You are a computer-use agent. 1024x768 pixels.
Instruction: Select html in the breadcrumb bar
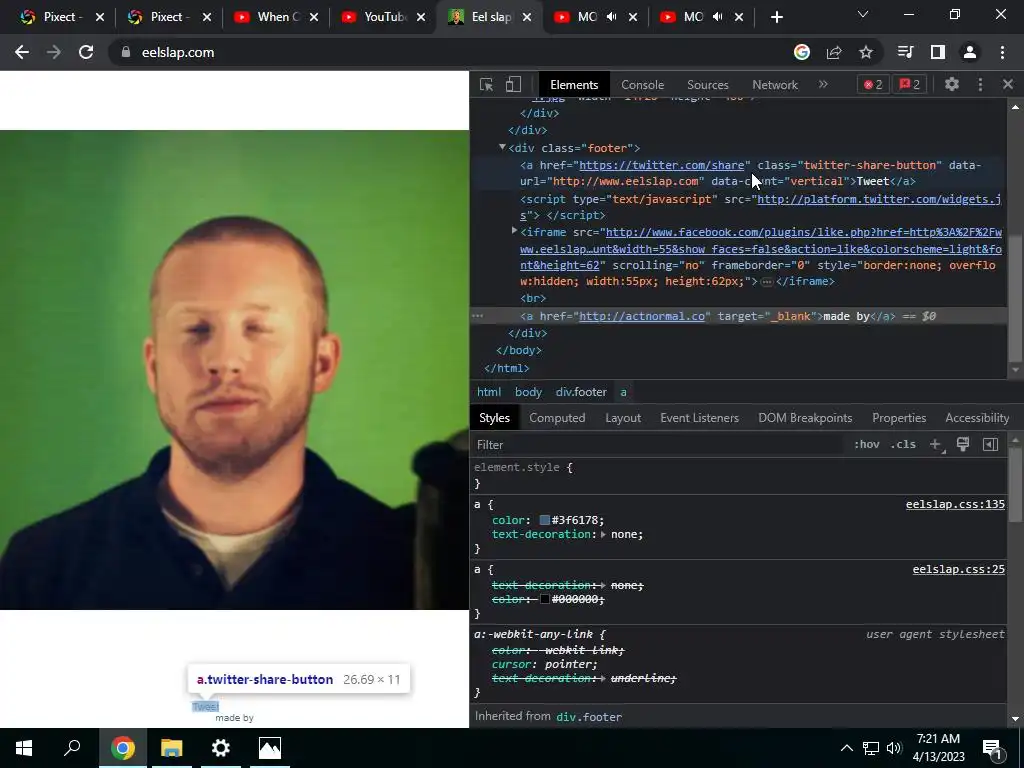click(488, 392)
